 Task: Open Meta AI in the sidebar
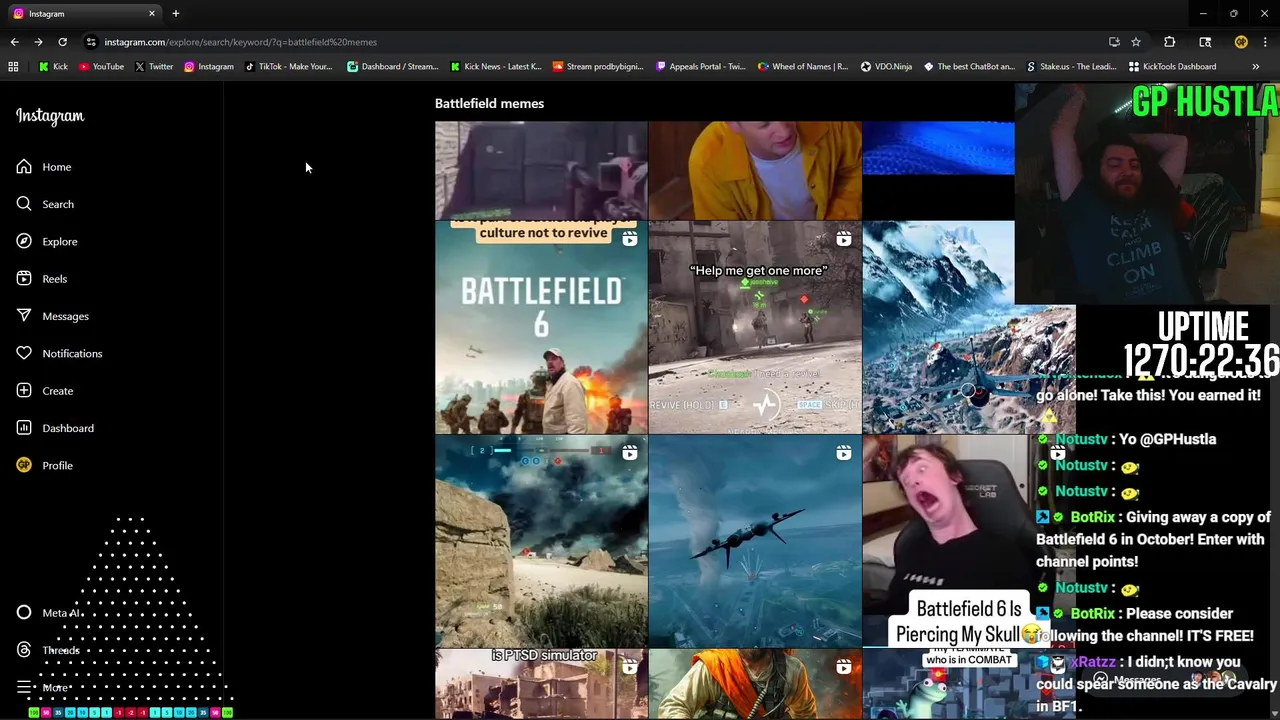tap(47, 613)
